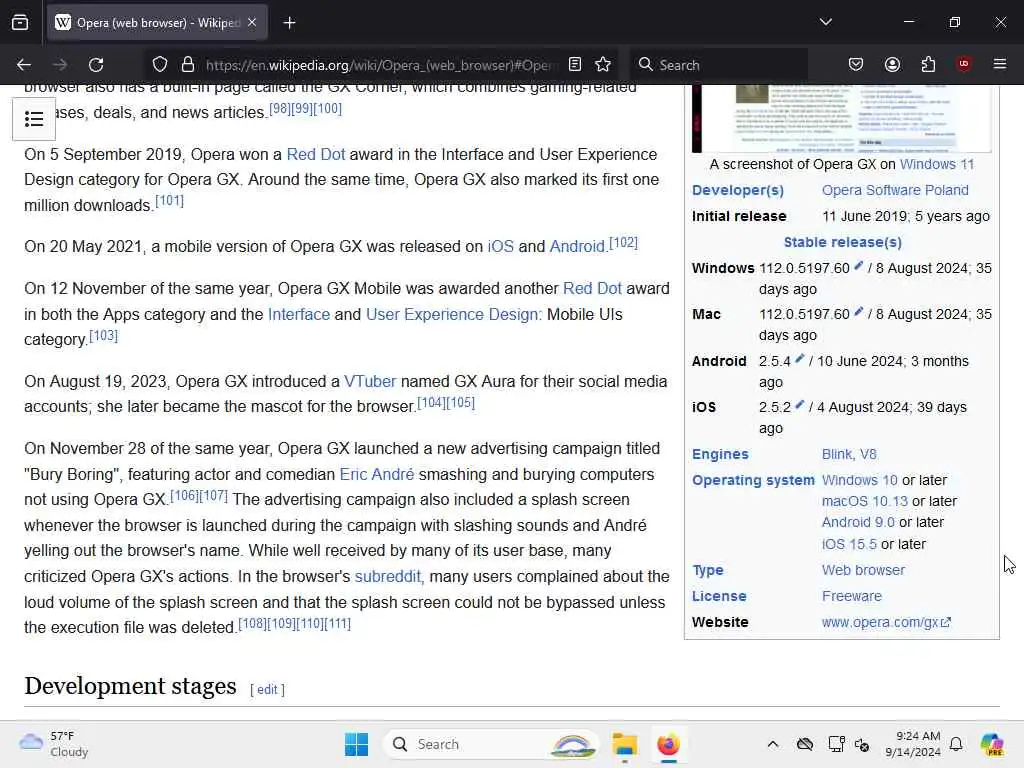Open Android 9.0 link

[x=858, y=522]
